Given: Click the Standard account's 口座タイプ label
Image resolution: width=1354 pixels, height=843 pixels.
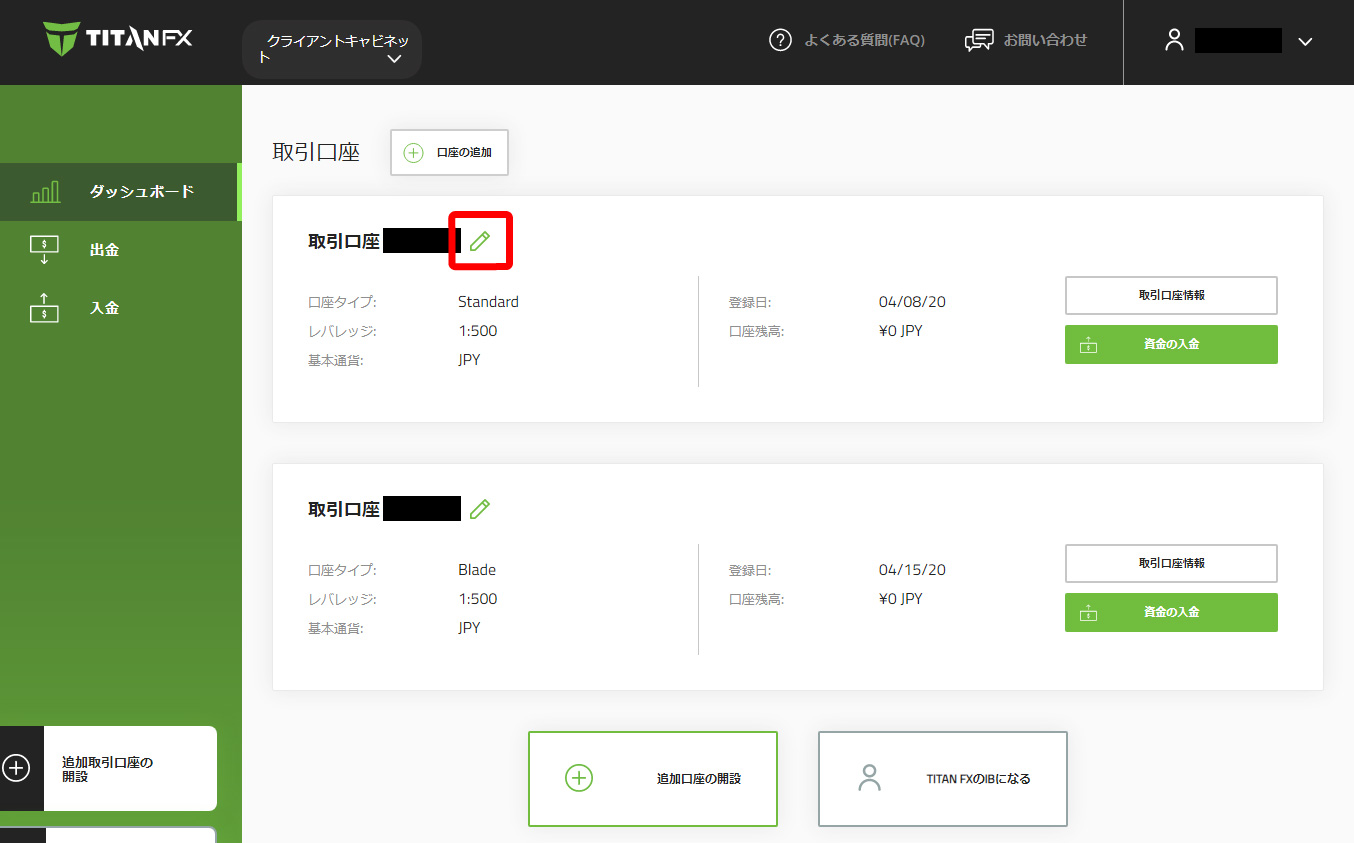Looking at the screenshot, I should [342, 302].
